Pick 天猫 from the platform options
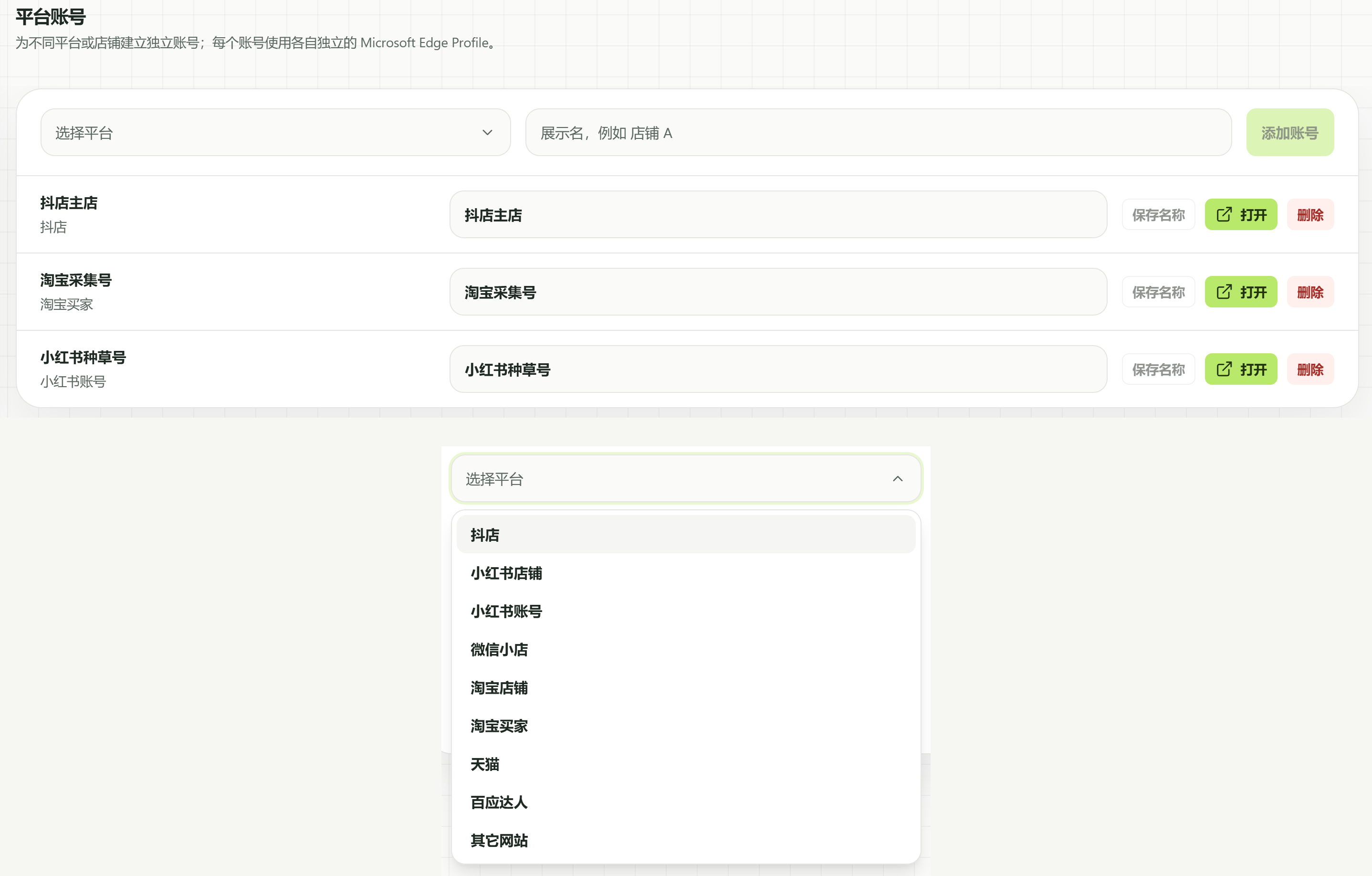Image resolution: width=1372 pixels, height=876 pixels. tap(686, 764)
